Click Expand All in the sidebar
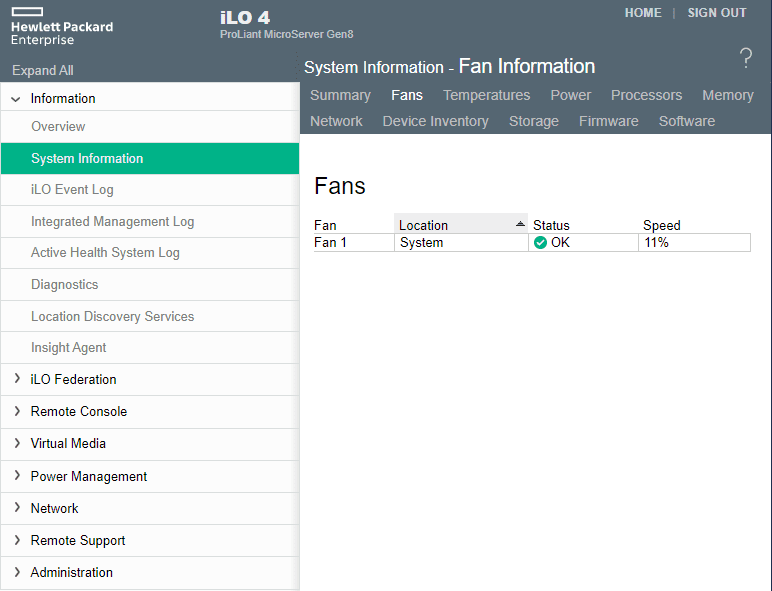Viewport: 772px width, 591px height. coord(43,70)
